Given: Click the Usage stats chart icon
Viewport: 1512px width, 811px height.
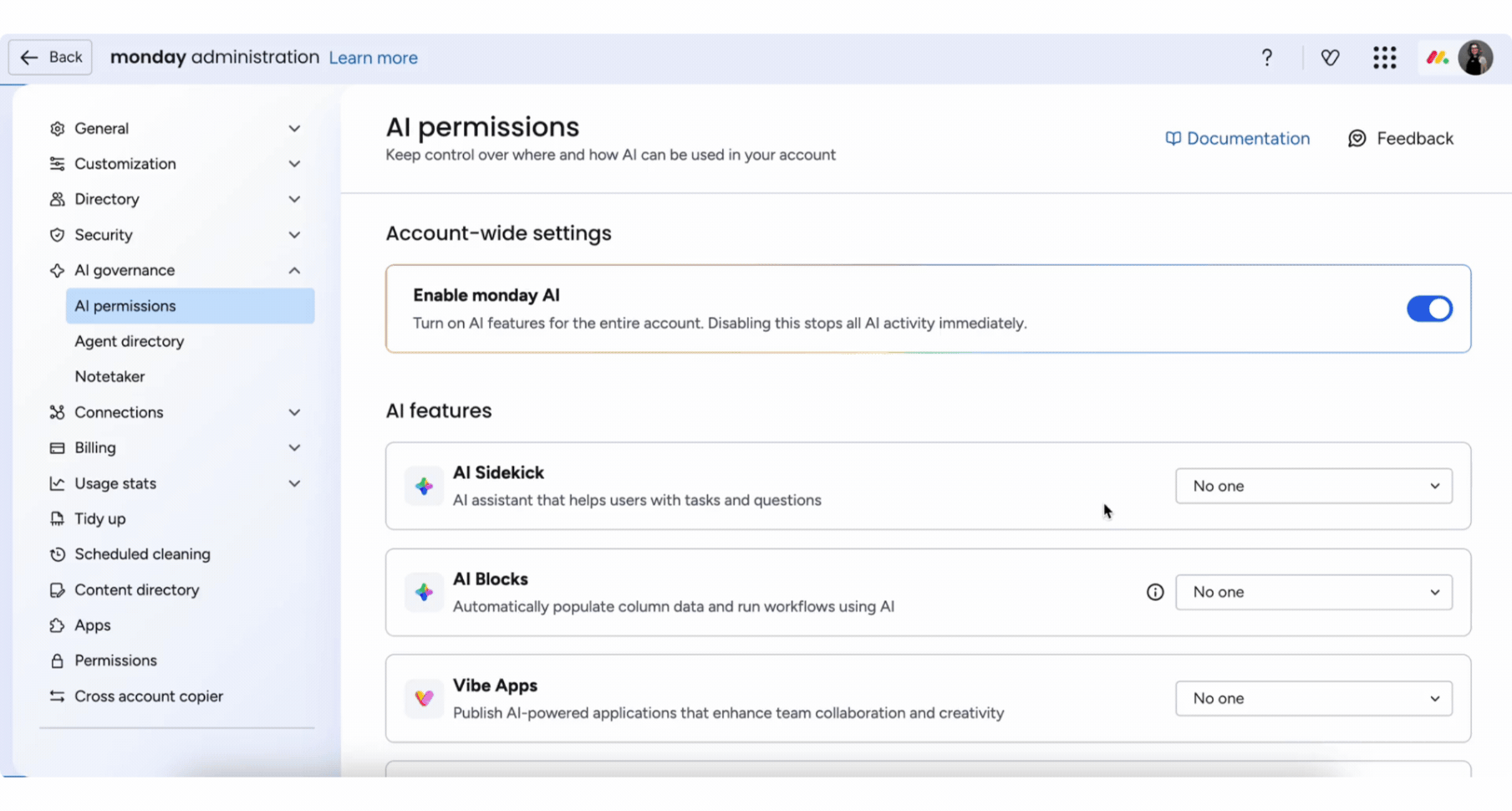Looking at the screenshot, I should [x=57, y=483].
